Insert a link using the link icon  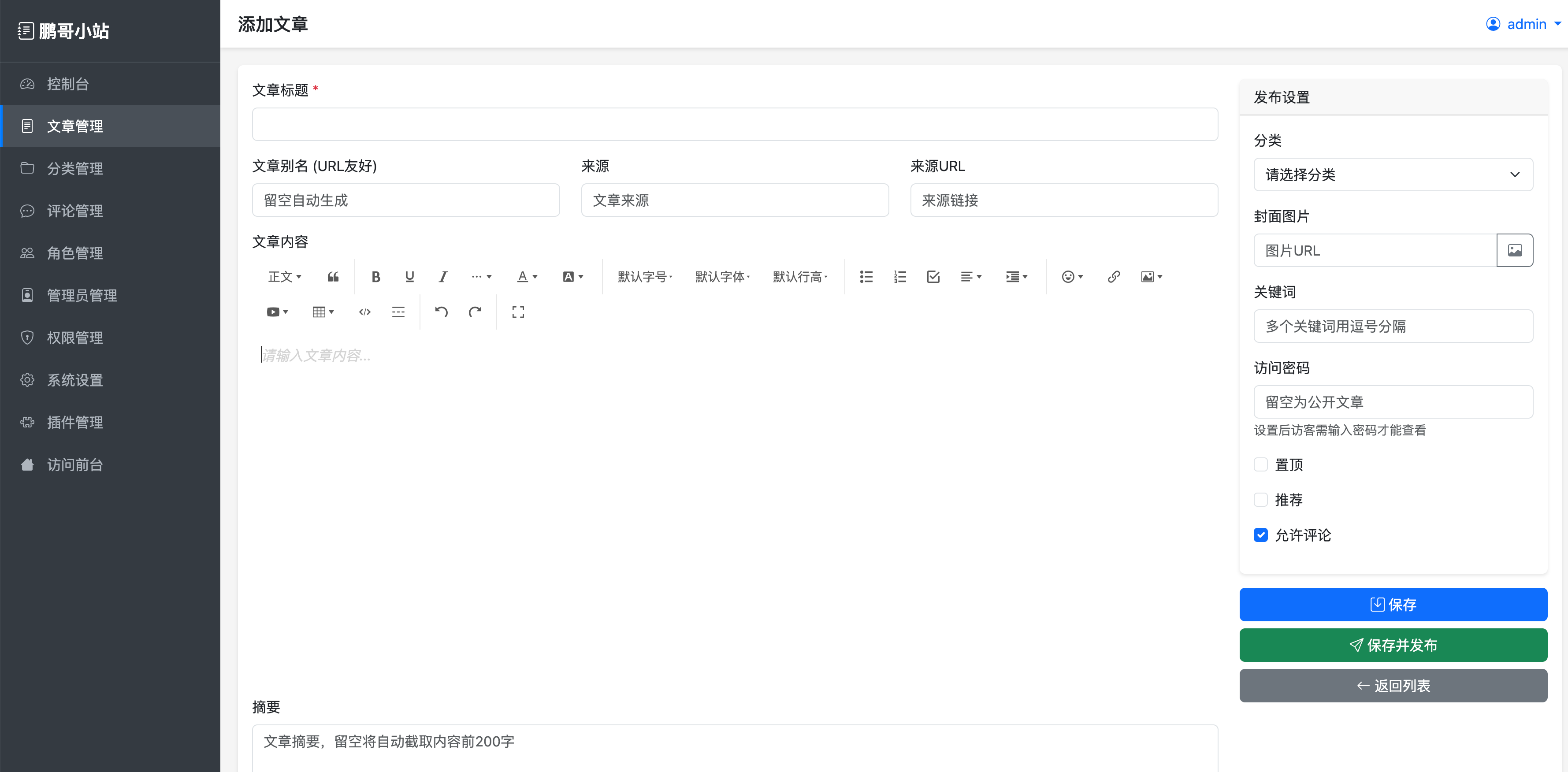click(1113, 277)
